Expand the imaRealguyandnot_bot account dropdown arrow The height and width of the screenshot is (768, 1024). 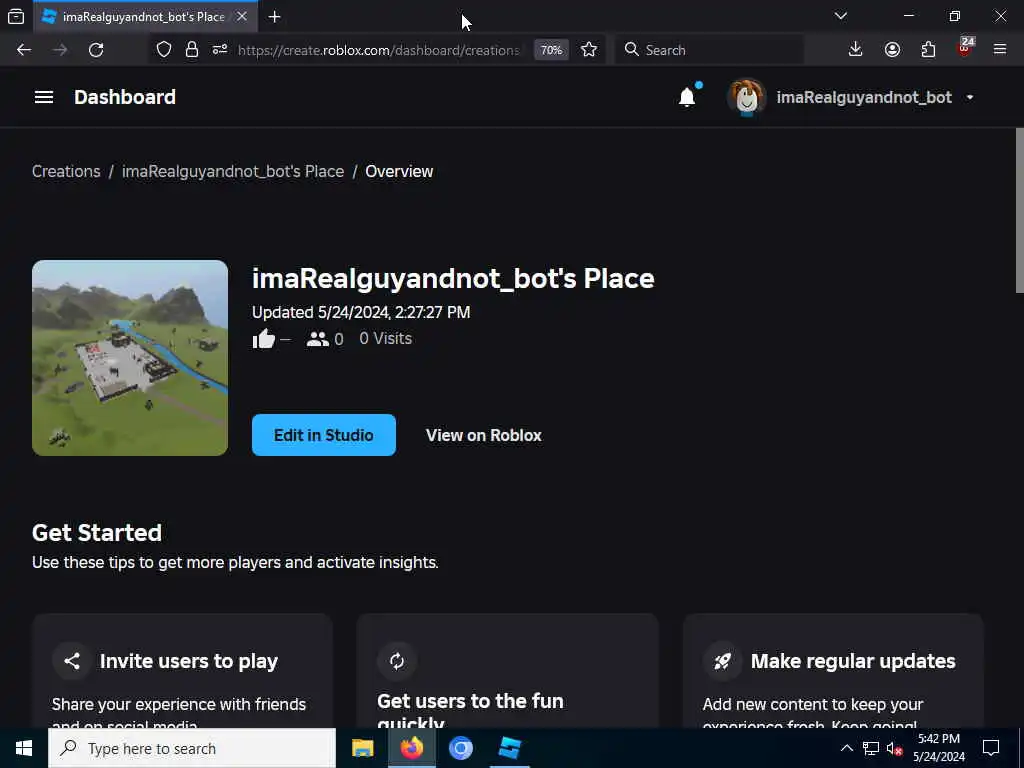pyautogui.click(x=970, y=97)
